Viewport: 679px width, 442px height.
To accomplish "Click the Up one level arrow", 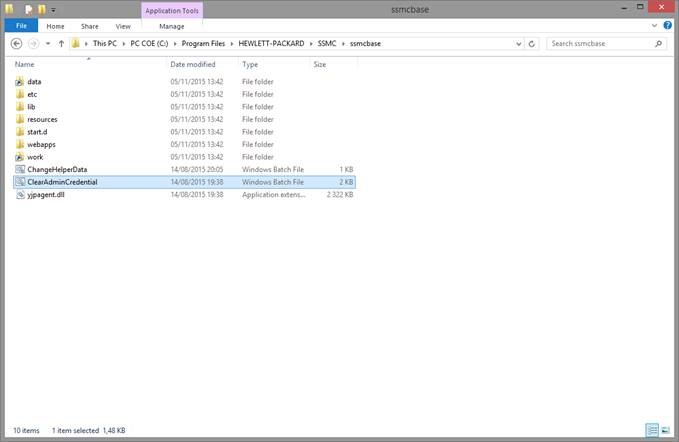I will 61,44.
